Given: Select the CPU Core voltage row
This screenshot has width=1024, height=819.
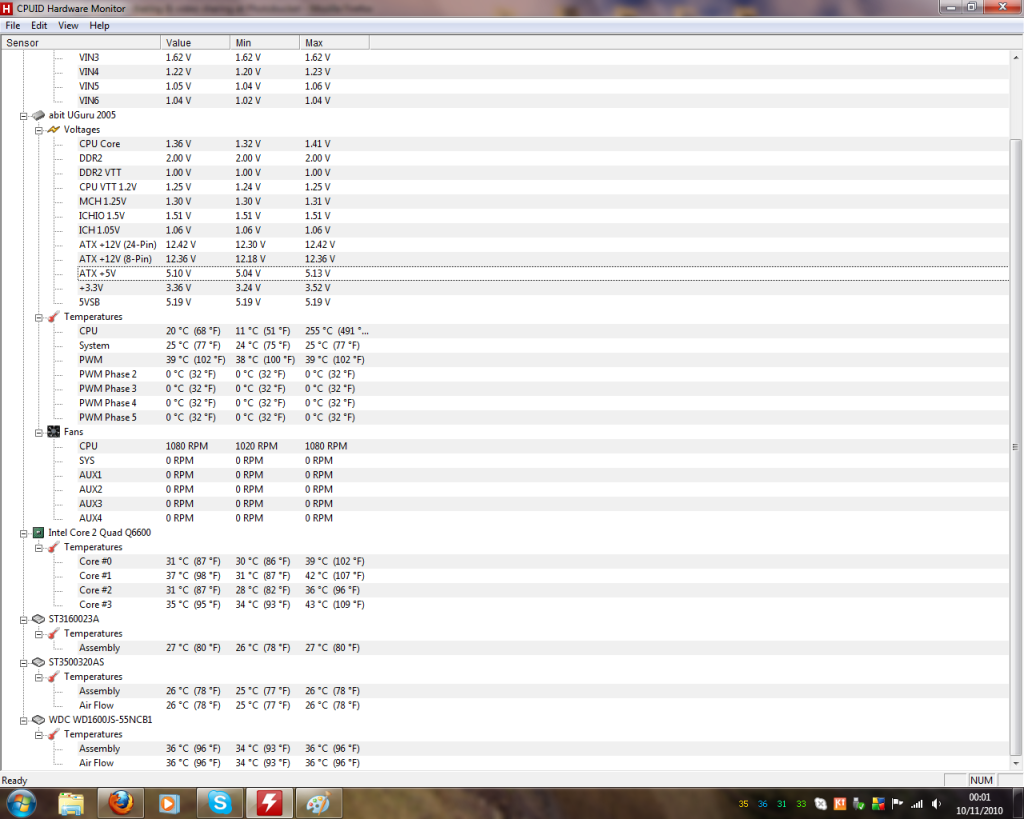Looking at the screenshot, I should [100, 144].
